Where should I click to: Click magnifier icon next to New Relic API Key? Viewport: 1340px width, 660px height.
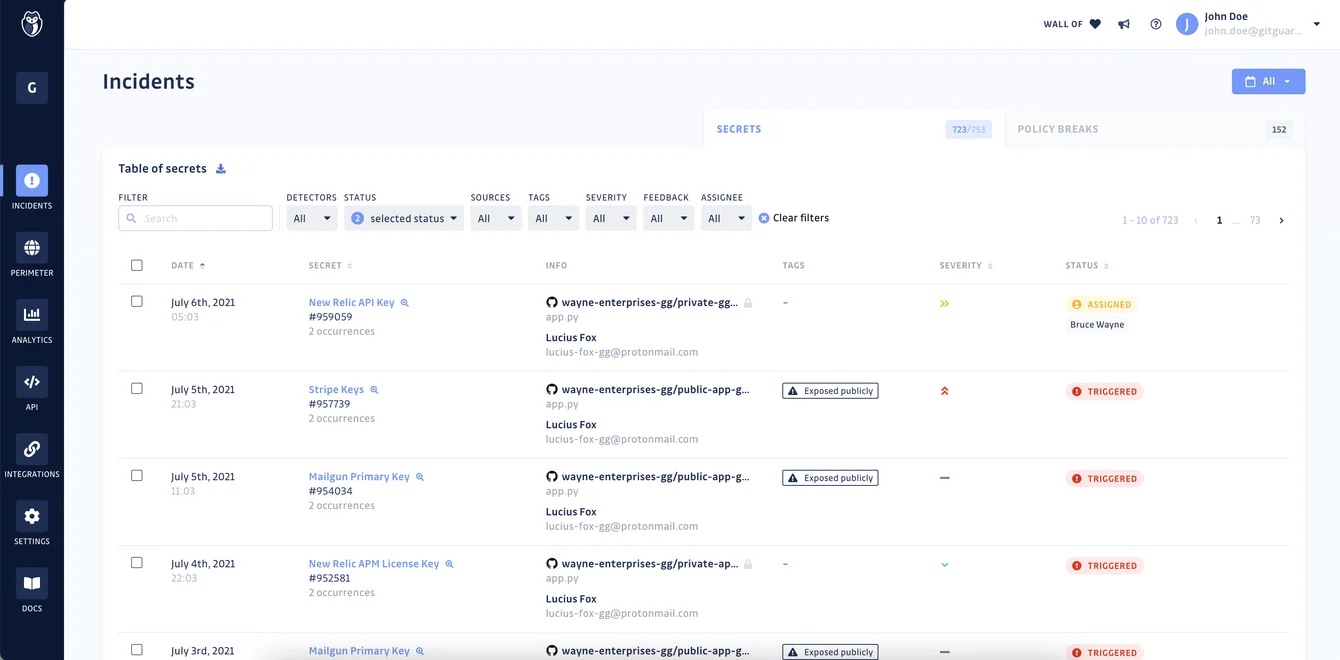pos(405,303)
